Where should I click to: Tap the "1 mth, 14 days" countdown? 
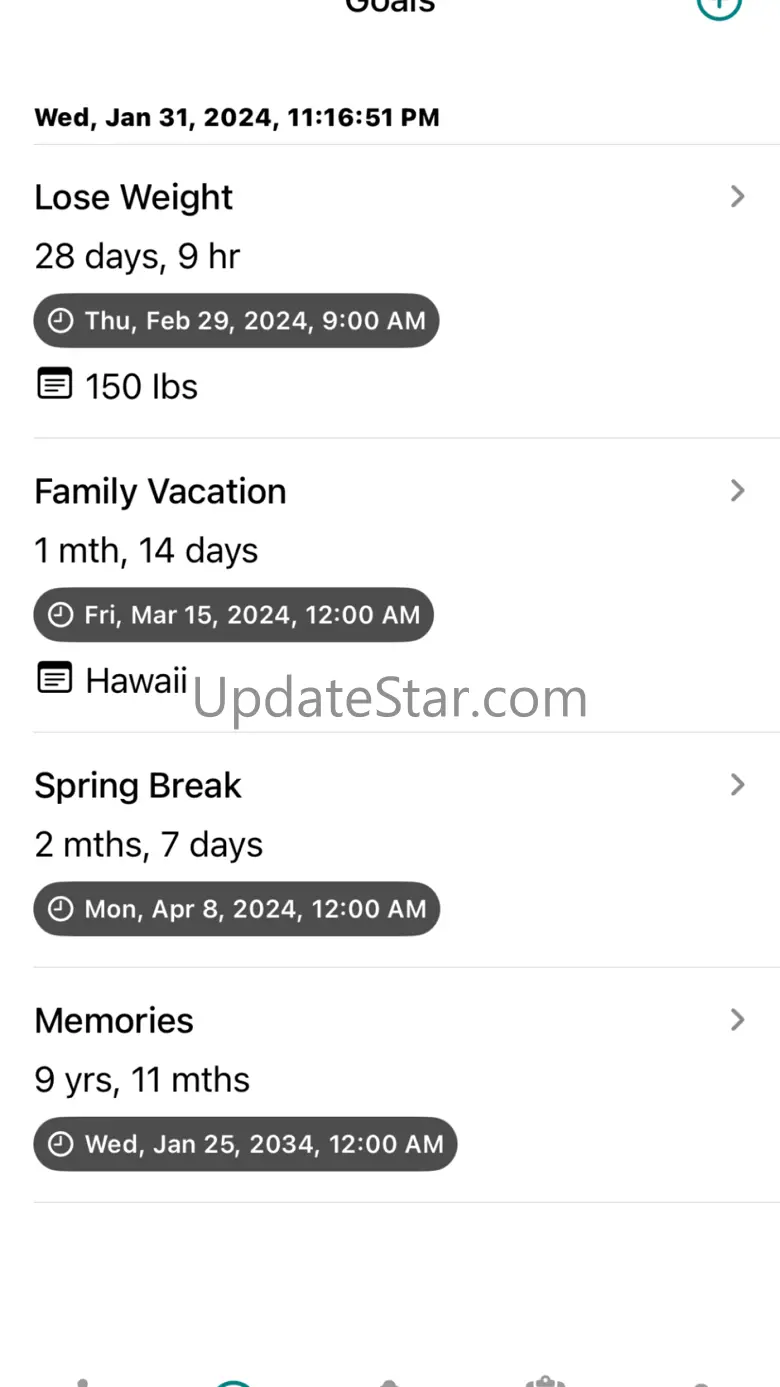146,551
